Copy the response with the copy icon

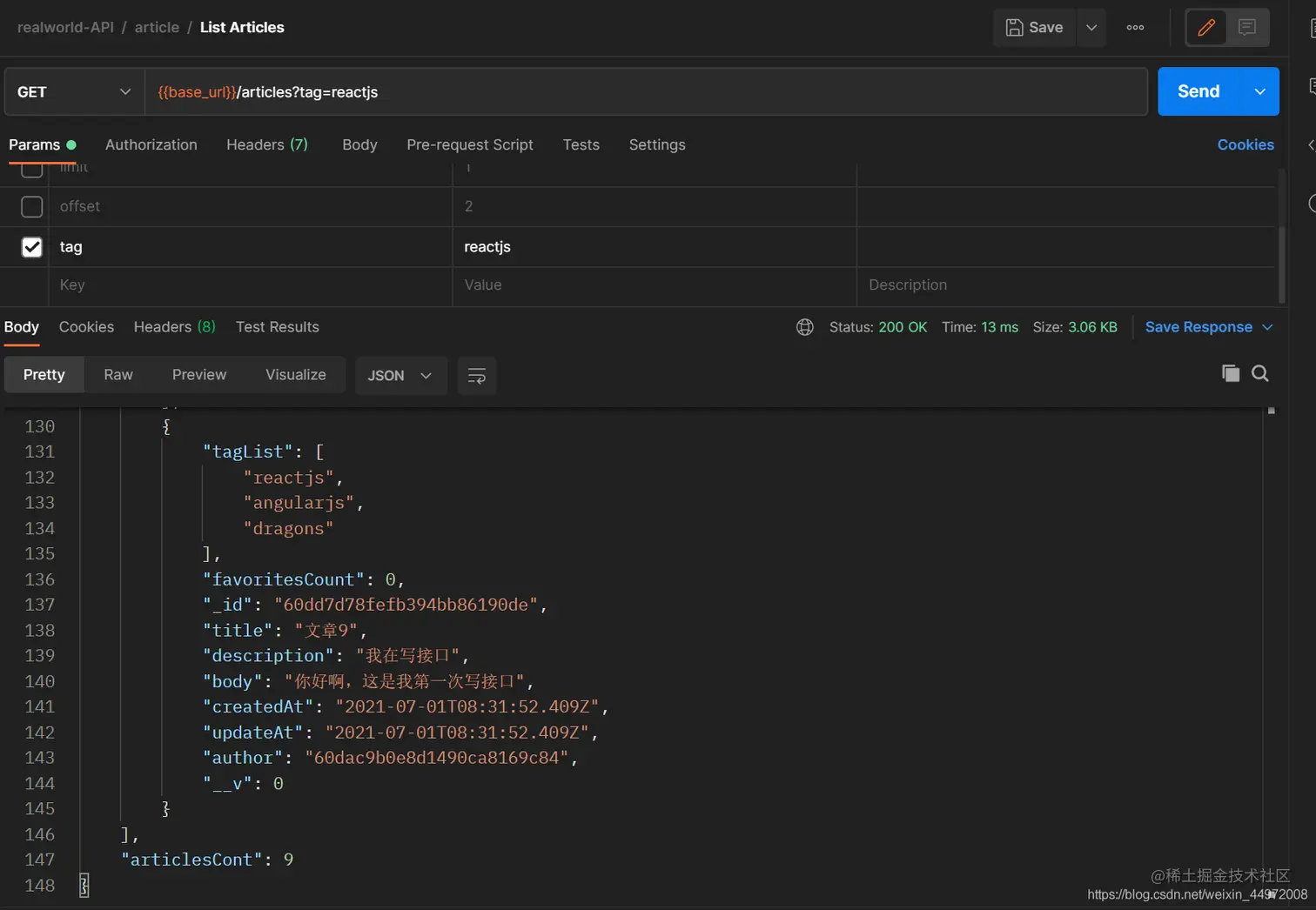(x=1231, y=373)
